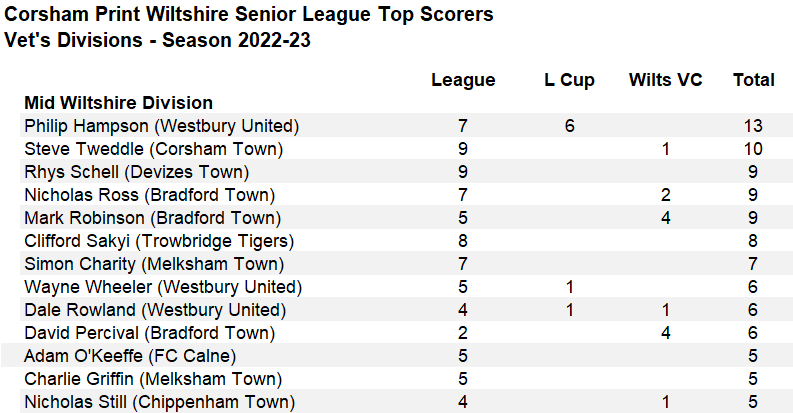793x413 pixels.
Task: Select the Mid Wiltshire Division heading
Action: pyautogui.click(x=118, y=103)
